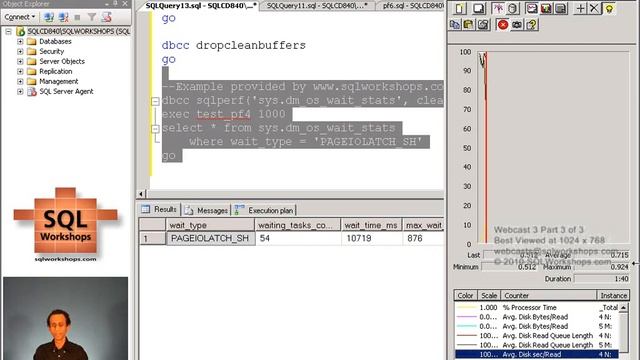Toggle the Highlight lightbulb icon

[x=609, y=9]
